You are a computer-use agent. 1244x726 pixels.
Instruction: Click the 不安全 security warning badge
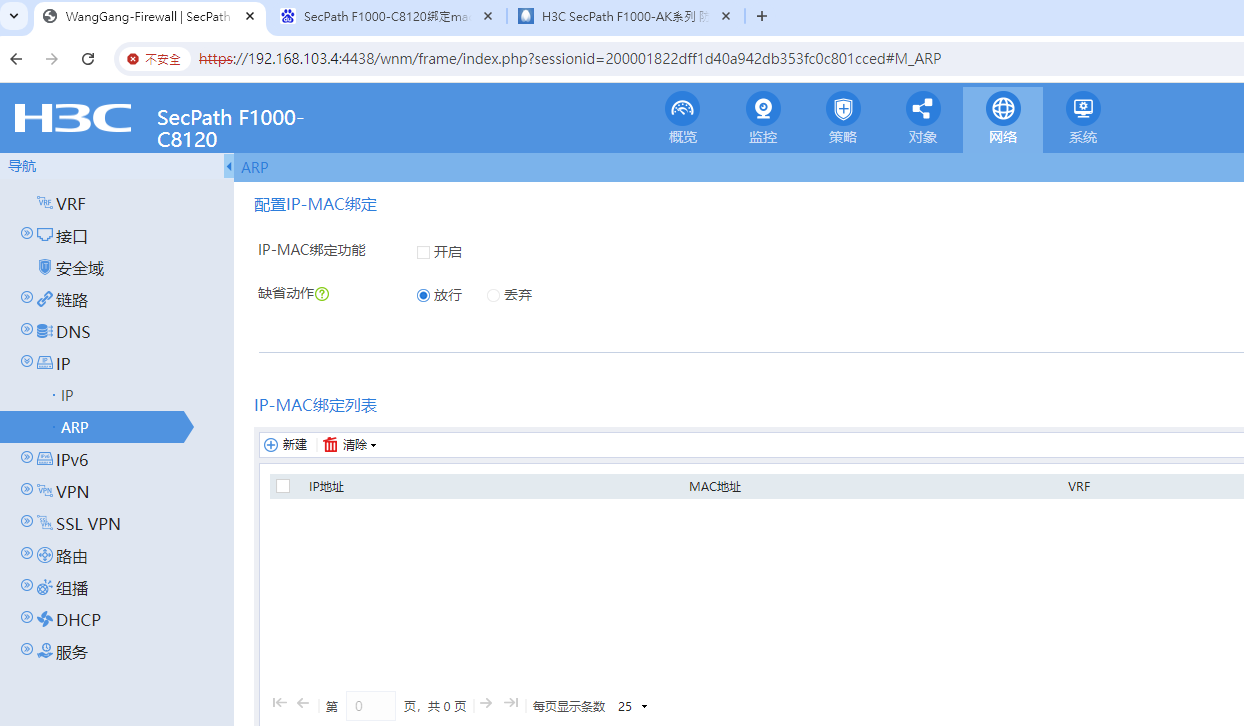click(x=154, y=59)
